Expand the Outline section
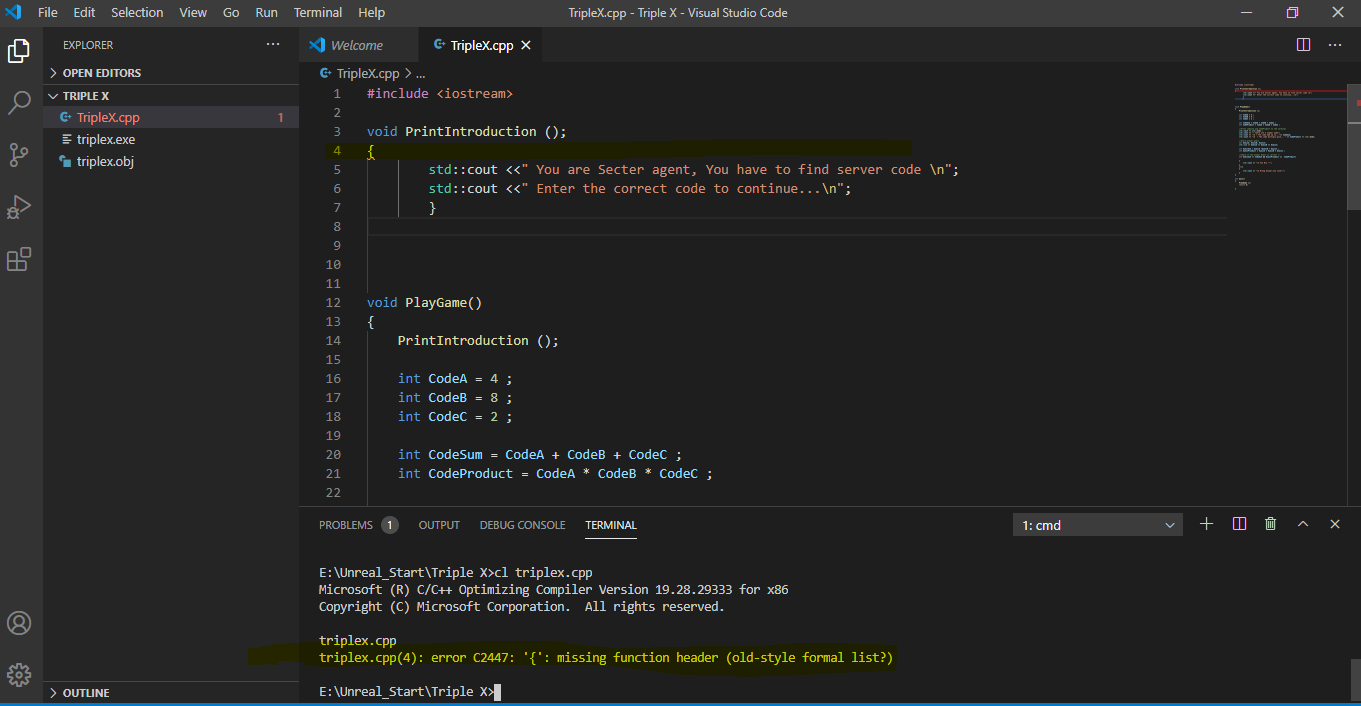 coord(85,693)
